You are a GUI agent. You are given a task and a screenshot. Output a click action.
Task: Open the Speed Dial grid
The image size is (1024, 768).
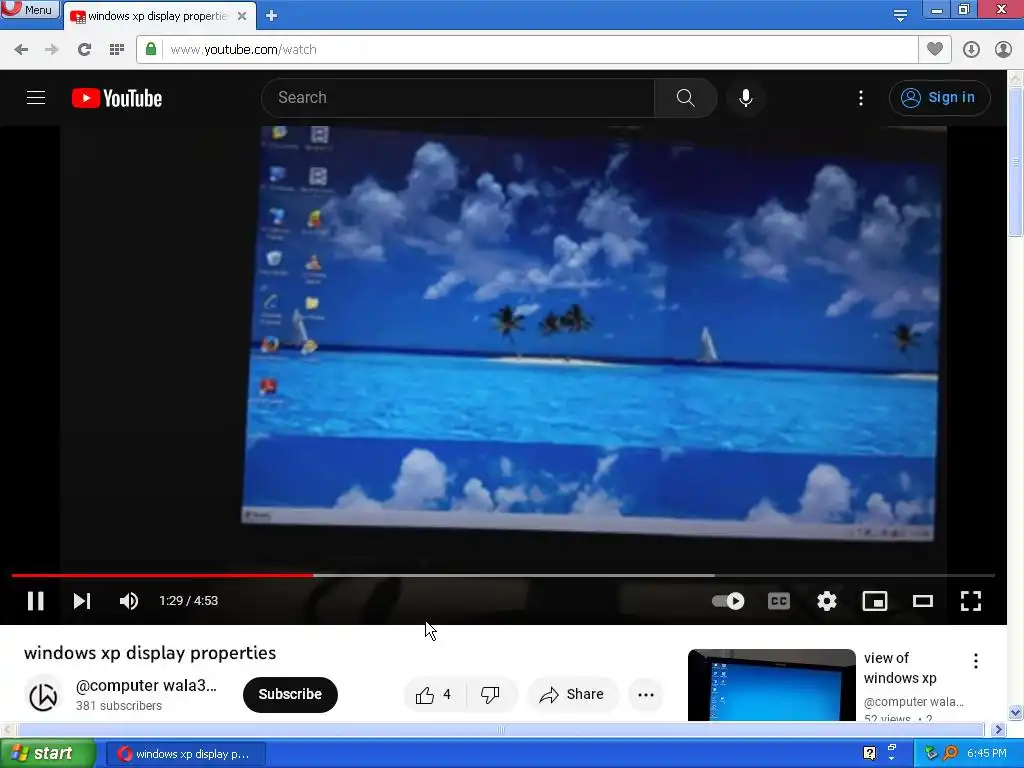117,50
